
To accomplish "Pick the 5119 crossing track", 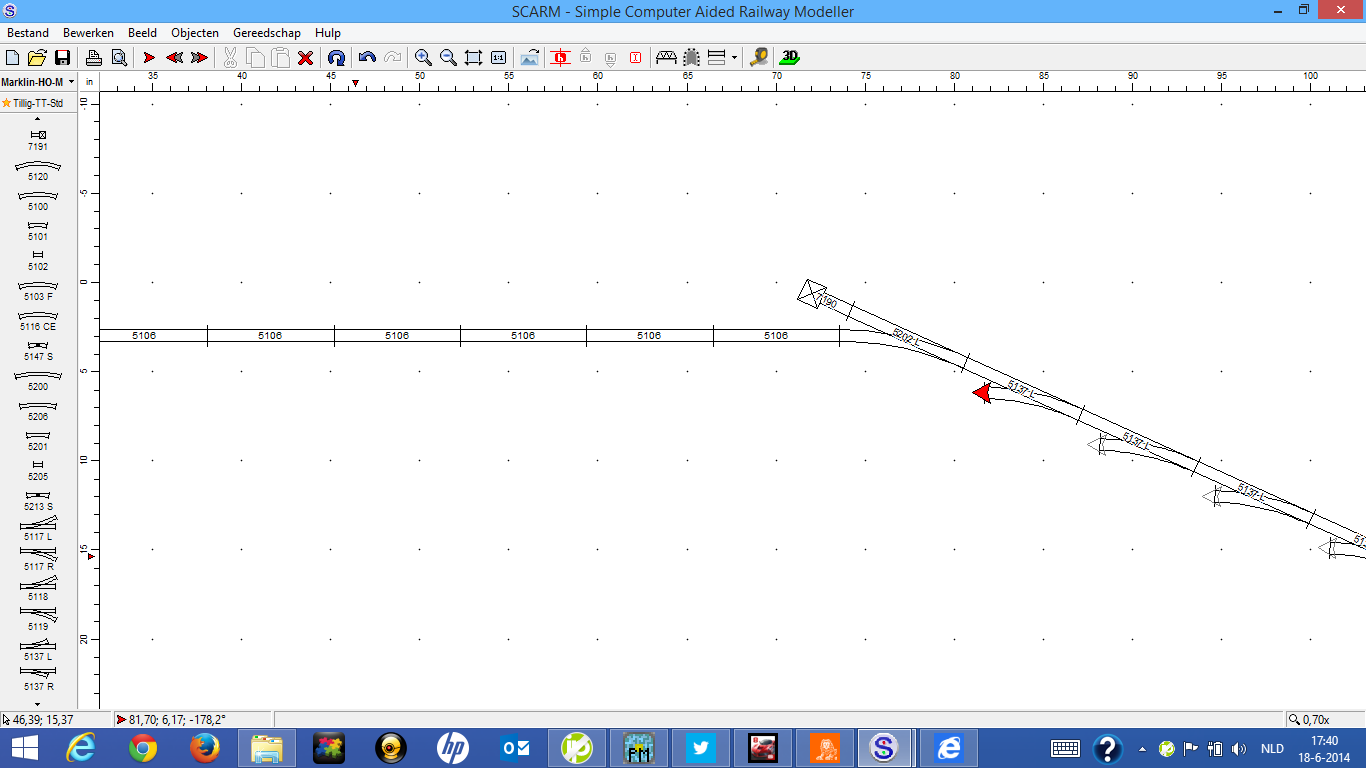I will (38, 618).
